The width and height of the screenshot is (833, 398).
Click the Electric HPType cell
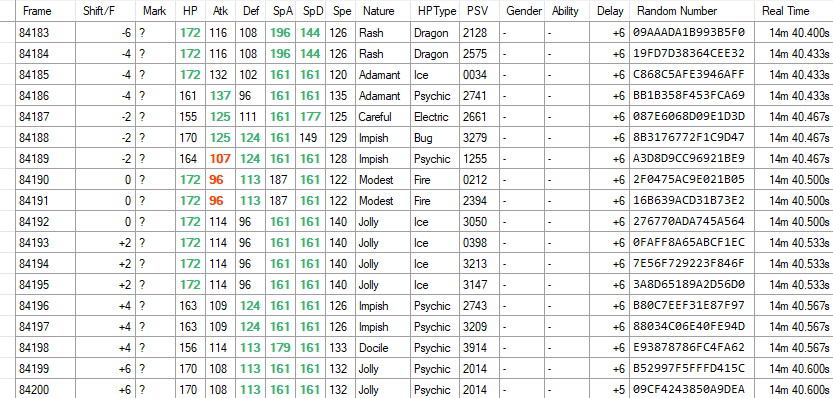click(435, 117)
